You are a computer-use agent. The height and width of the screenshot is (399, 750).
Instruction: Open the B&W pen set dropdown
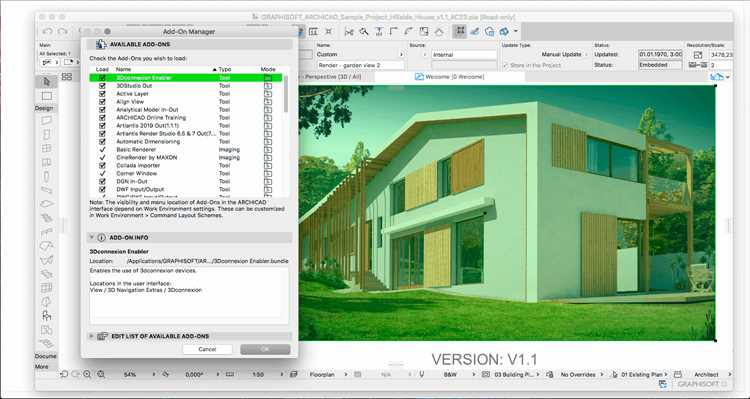474,375
